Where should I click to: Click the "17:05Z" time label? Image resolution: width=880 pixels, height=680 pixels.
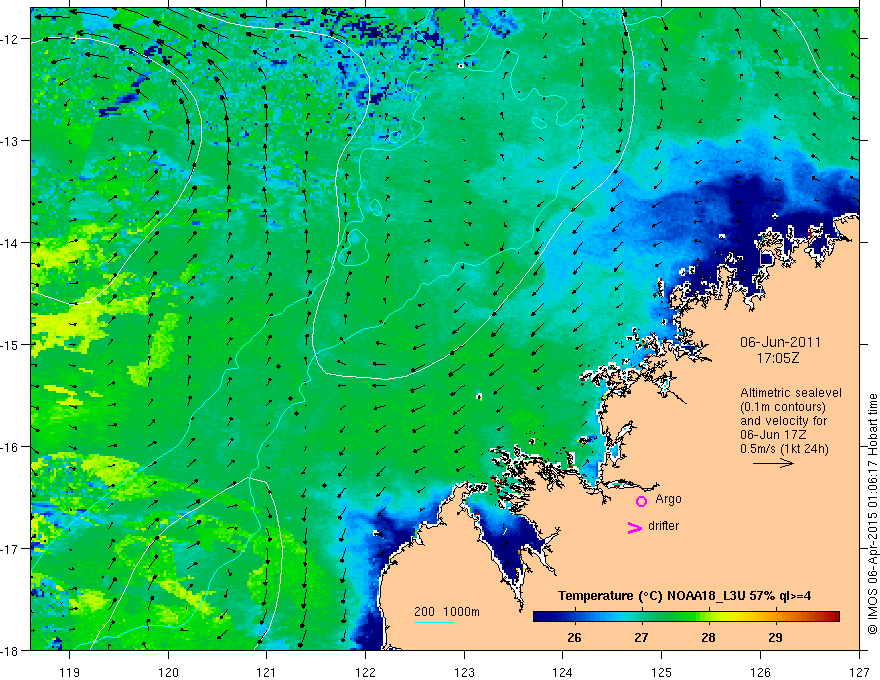click(x=777, y=358)
